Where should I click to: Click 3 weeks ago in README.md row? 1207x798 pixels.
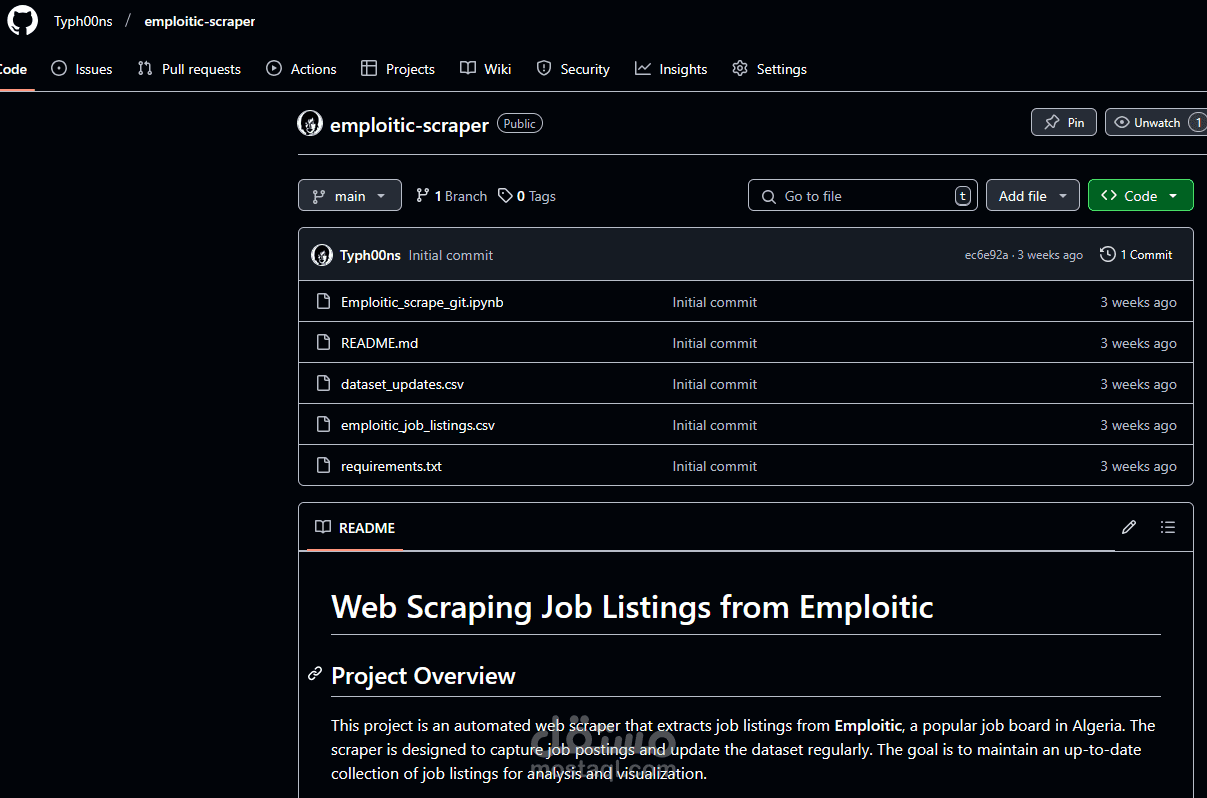[1138, 343]
